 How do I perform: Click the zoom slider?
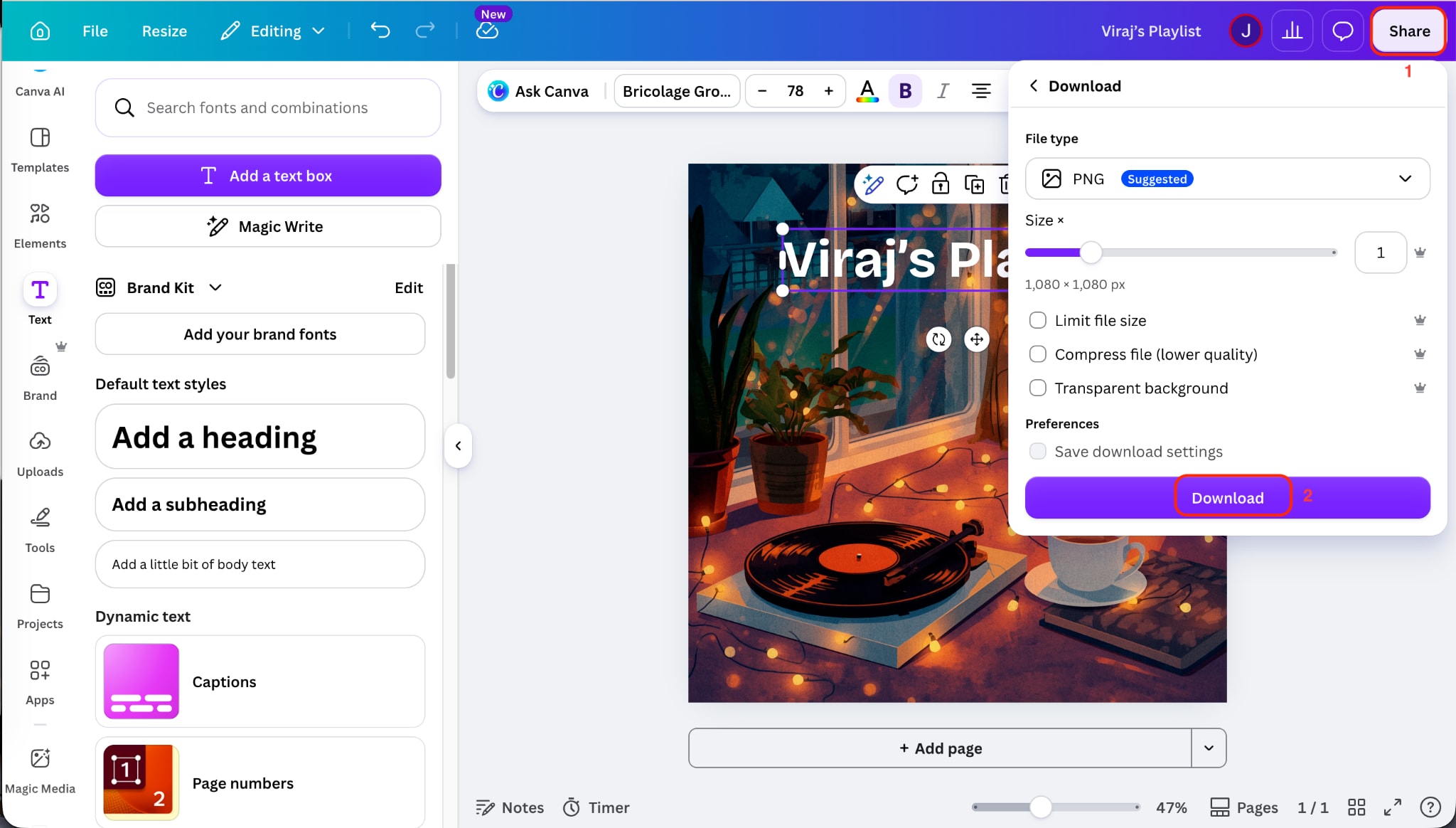tap(1056, 807)
